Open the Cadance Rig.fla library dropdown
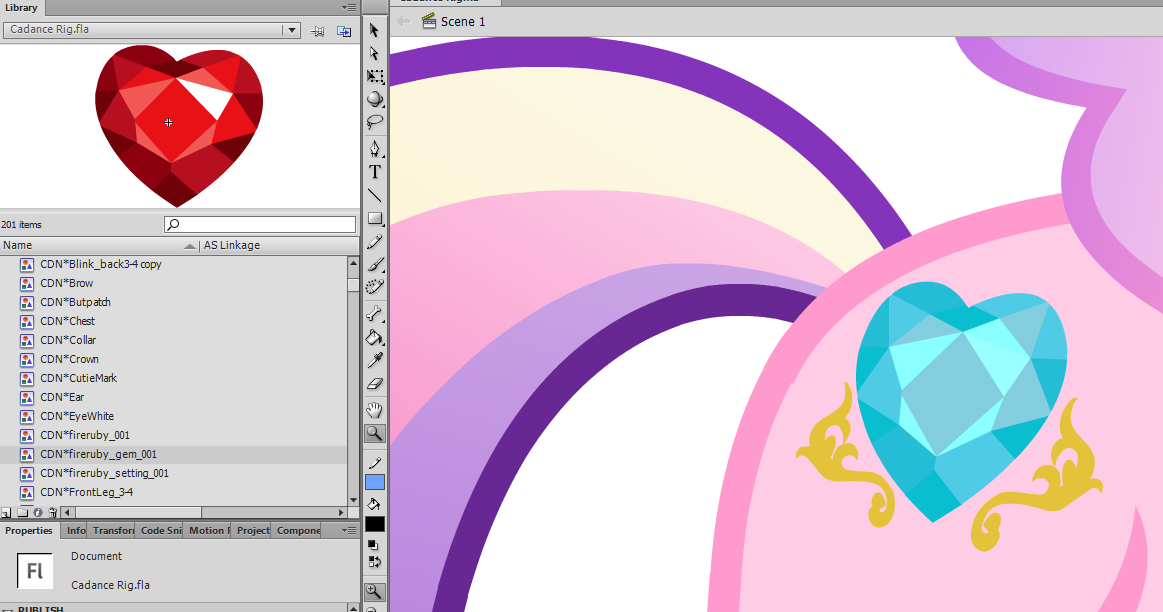1163x612 pixels. 292,31
